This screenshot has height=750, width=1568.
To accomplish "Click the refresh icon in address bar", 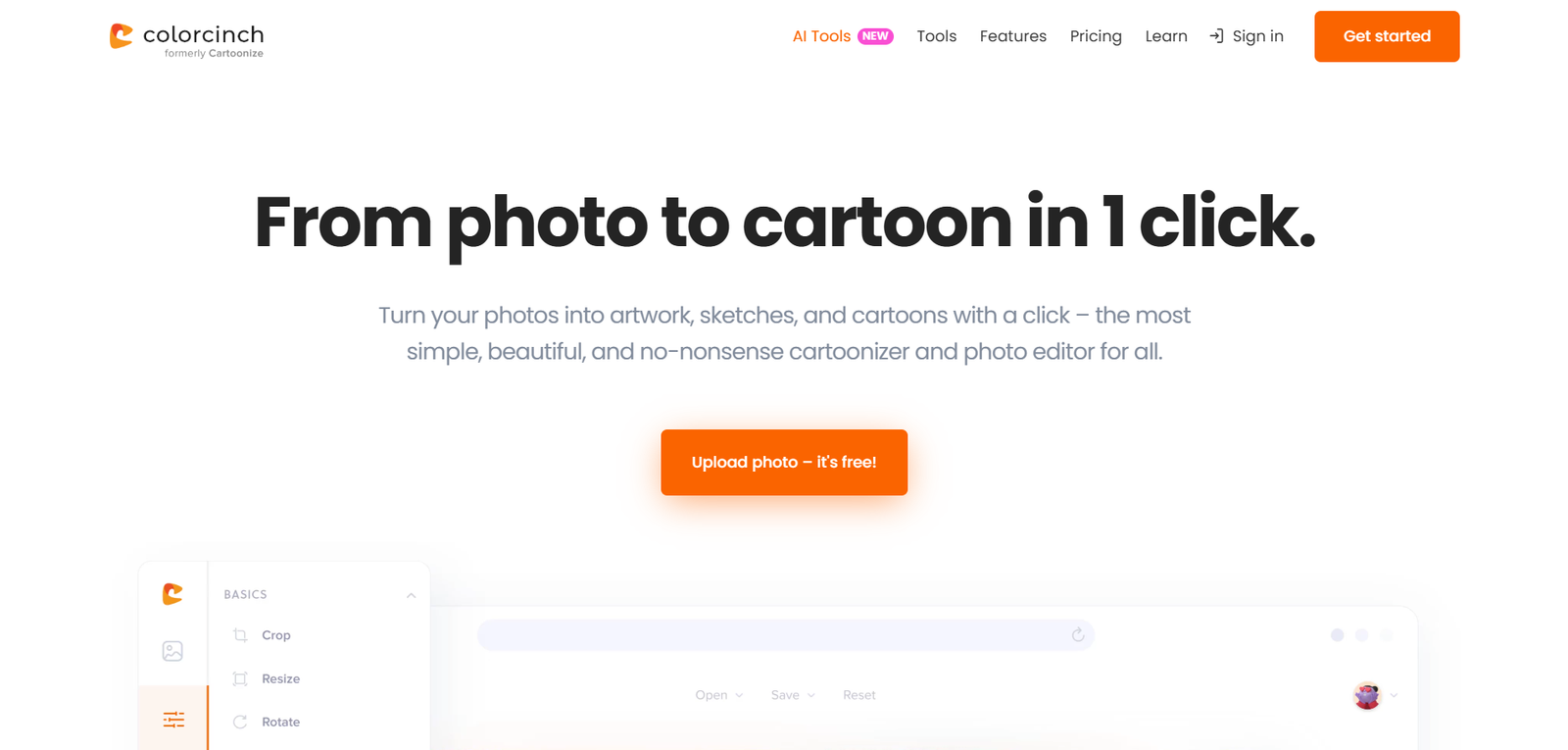I will tap(1078, 635).
